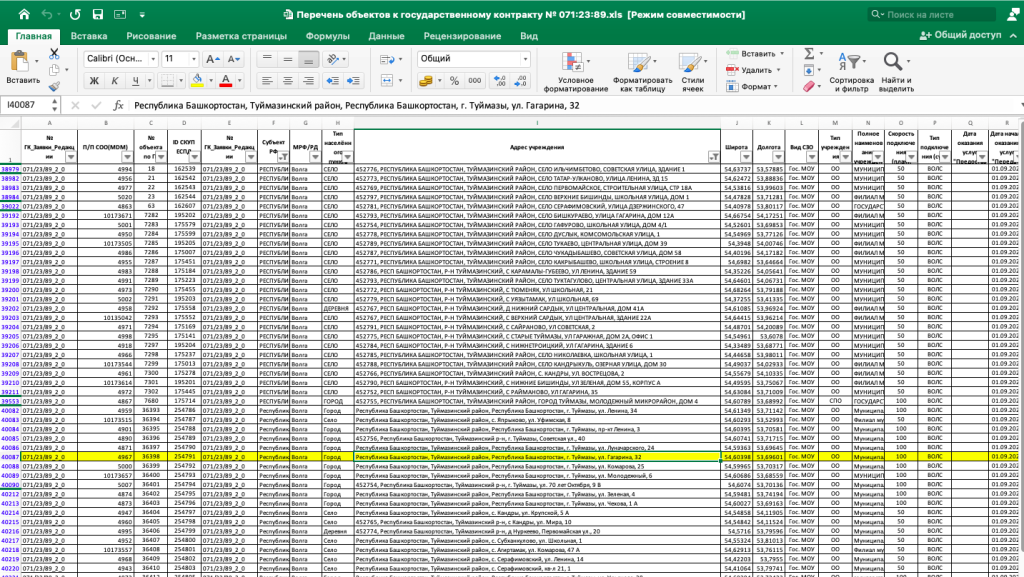This screenshot has width=1024, height=577.
Task: Switch to the Рисование tab
Action: click(151, 36)
